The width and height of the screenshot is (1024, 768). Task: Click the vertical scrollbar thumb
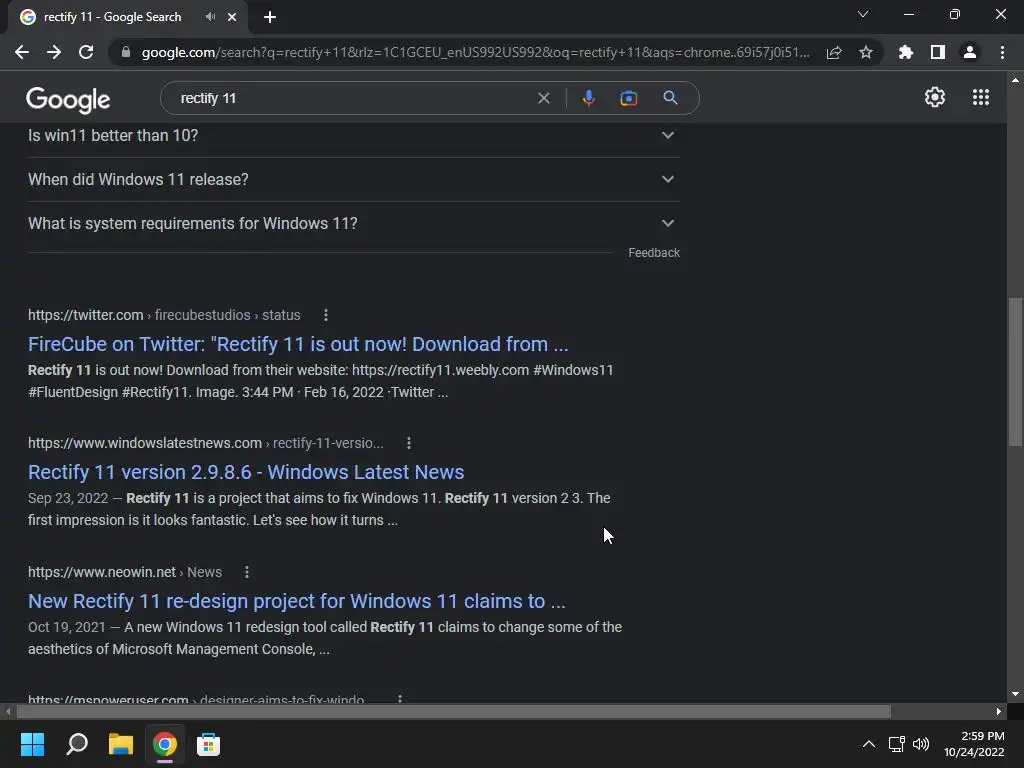pos(1015,372)
